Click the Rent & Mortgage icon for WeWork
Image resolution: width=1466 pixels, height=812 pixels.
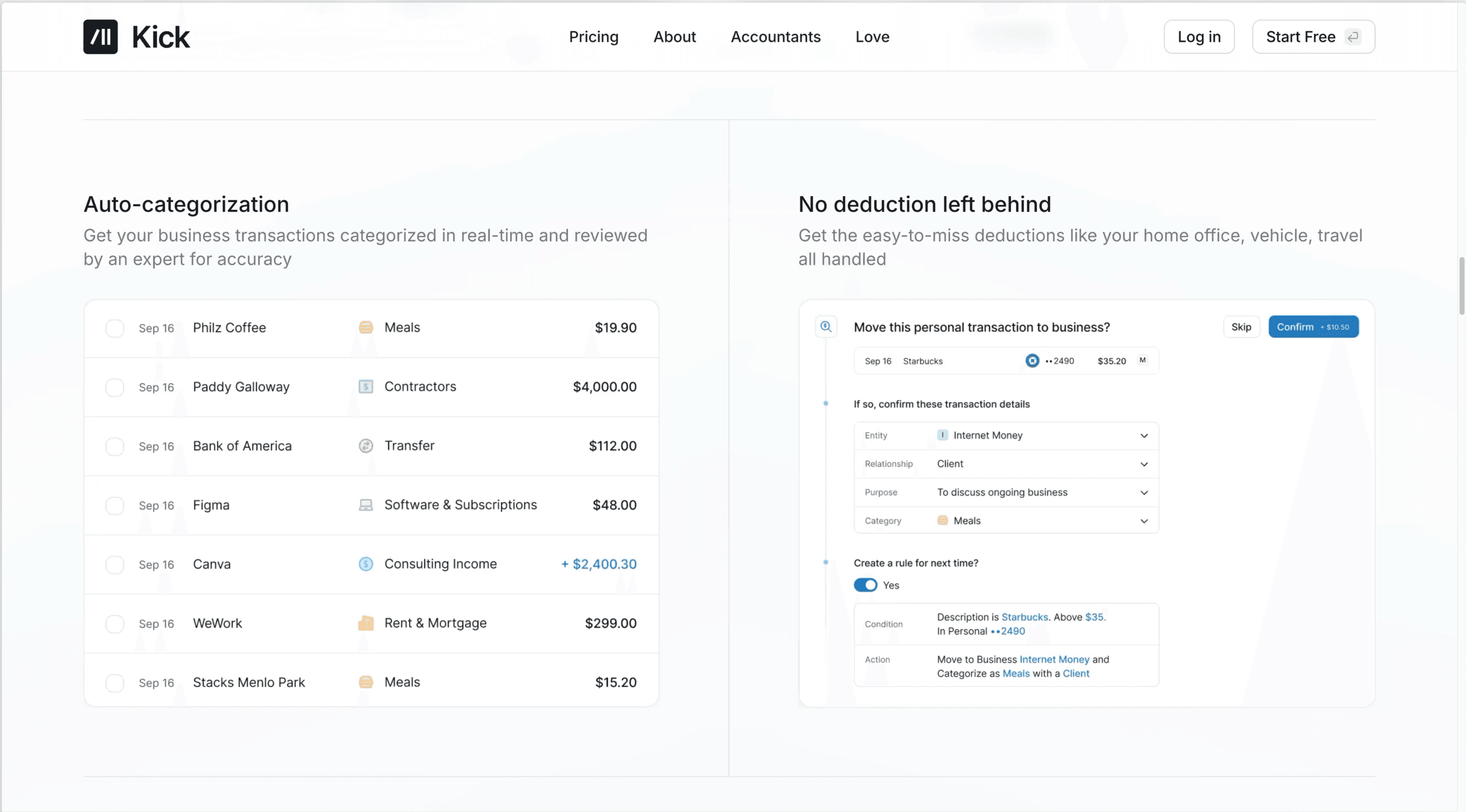coord(366,624)
